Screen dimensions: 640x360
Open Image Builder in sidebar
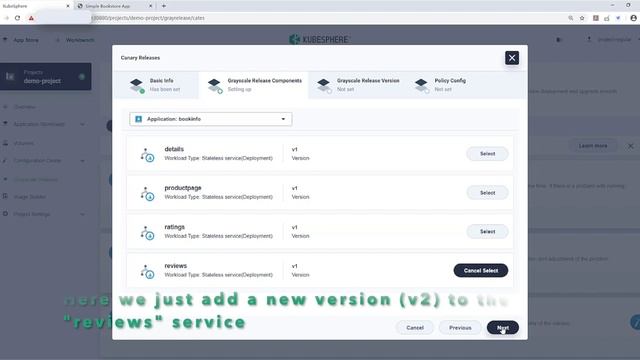click(x=29, y=197)
